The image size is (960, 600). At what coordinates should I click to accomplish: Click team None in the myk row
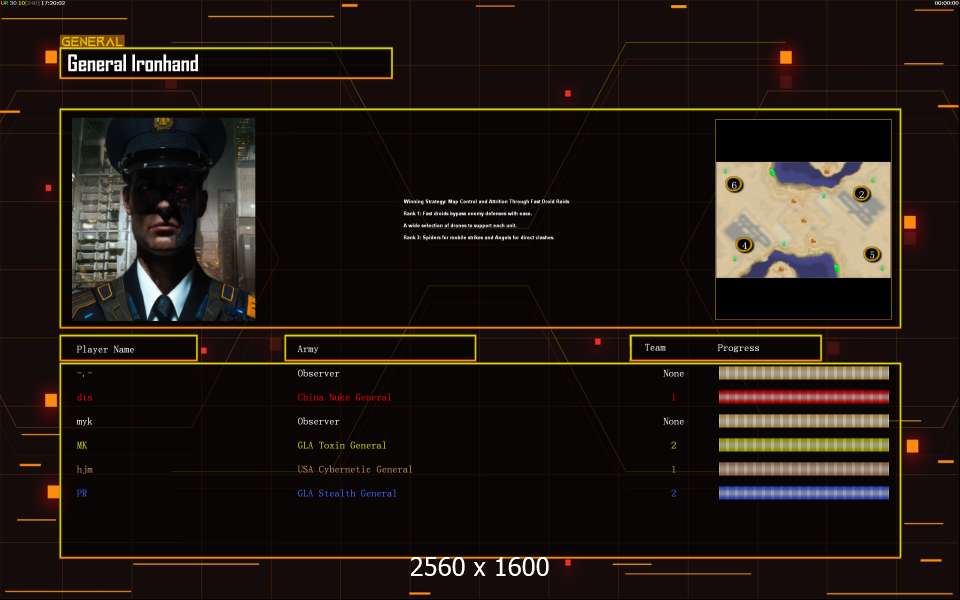673,421
